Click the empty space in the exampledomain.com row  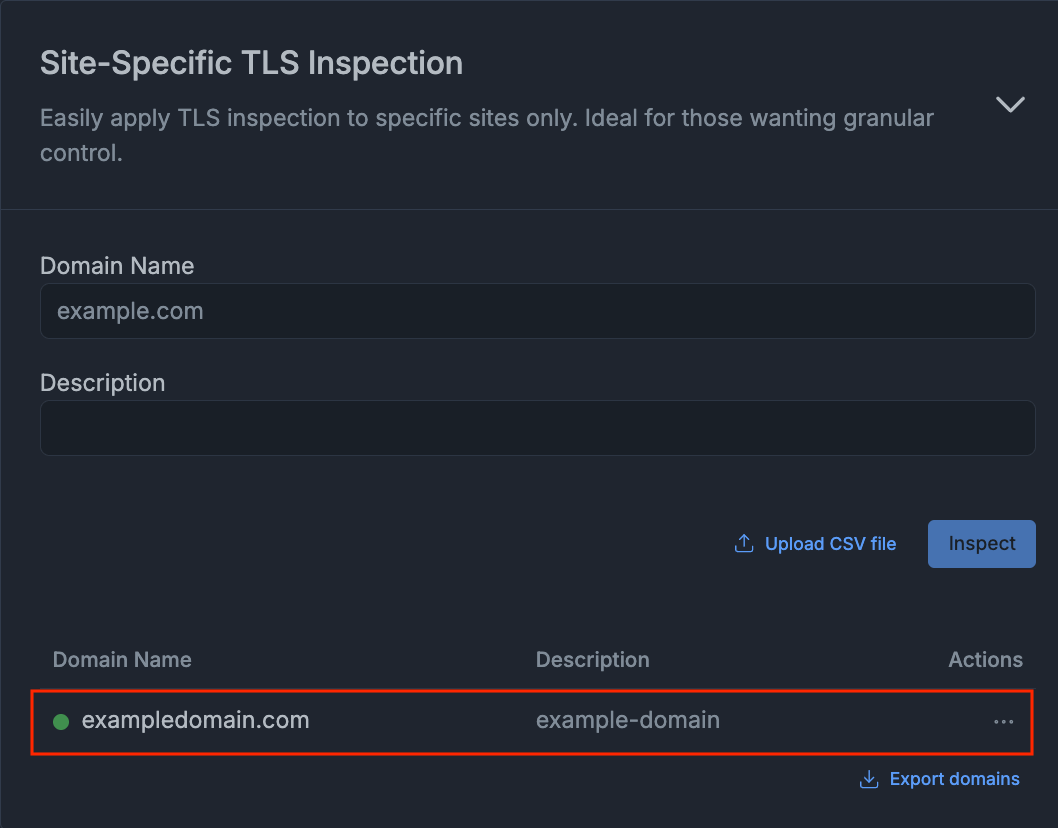(840, 721)
